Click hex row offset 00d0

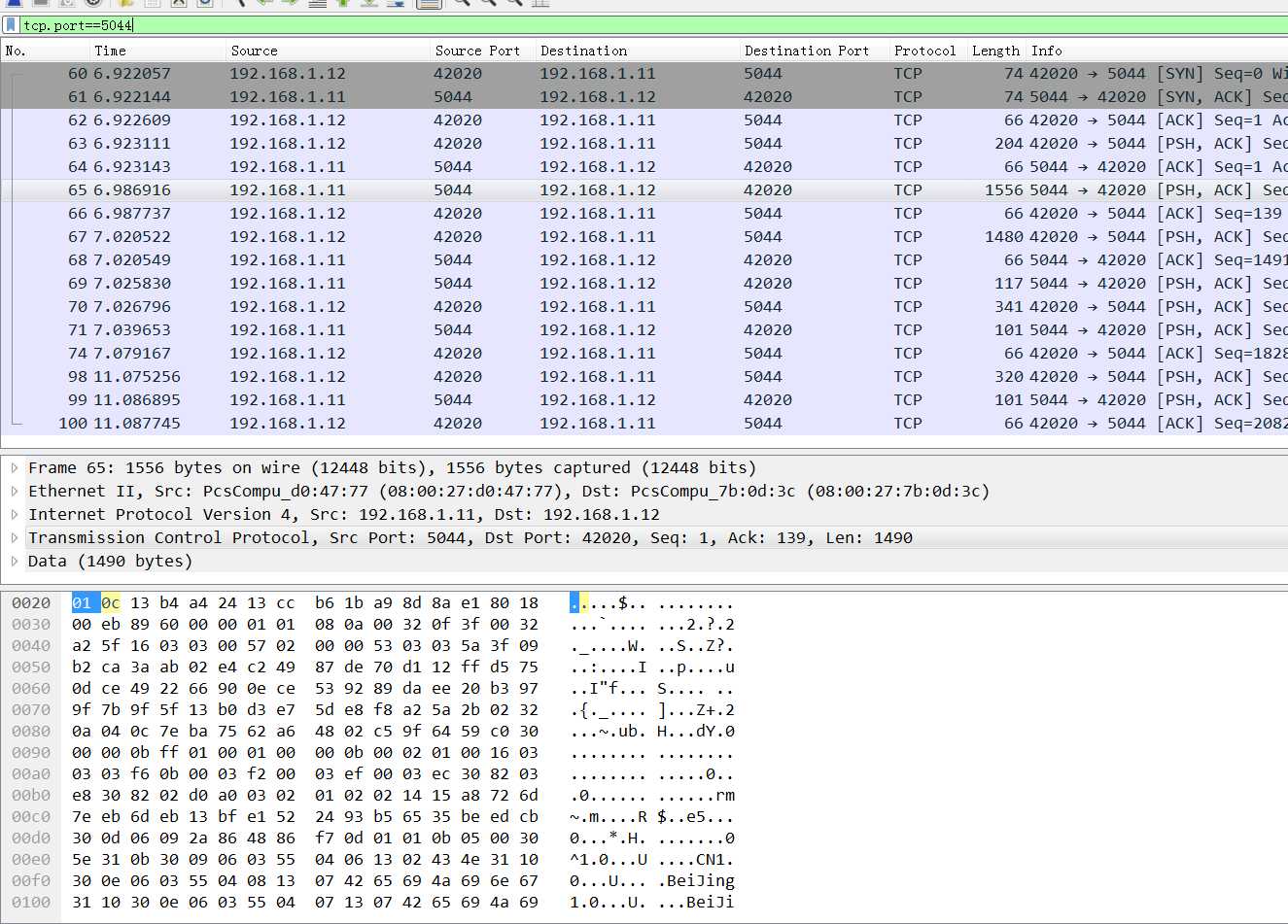coord(31,838)
